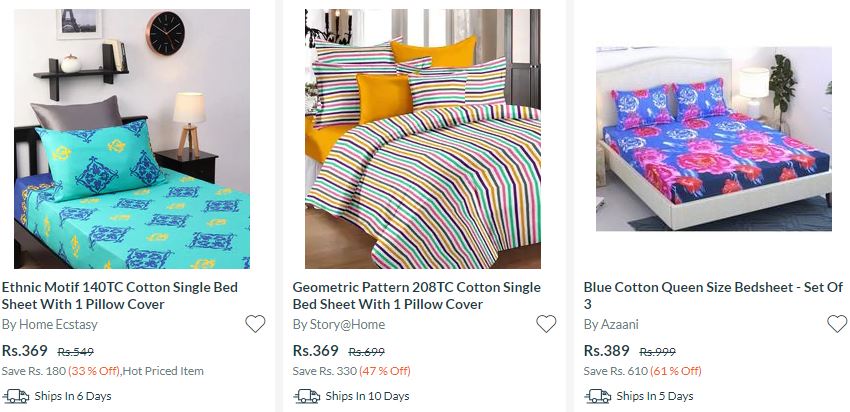Add Ethnic Motif bed sheet to wishlist heart
This screenshot has height=412, width=850.
255,324
